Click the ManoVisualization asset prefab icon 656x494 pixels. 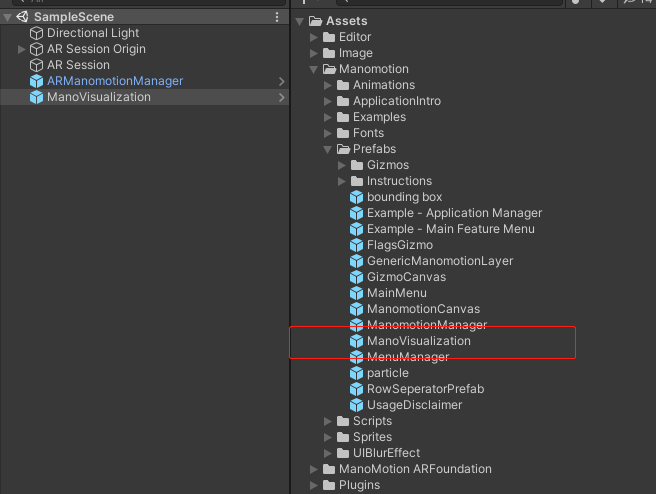[x=356, y=341]
